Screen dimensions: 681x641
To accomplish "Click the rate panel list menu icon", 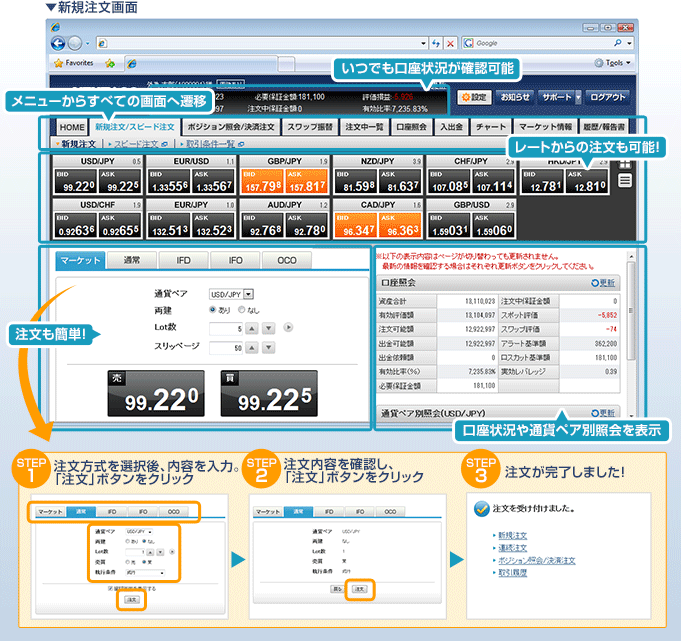I will point(625,180).
